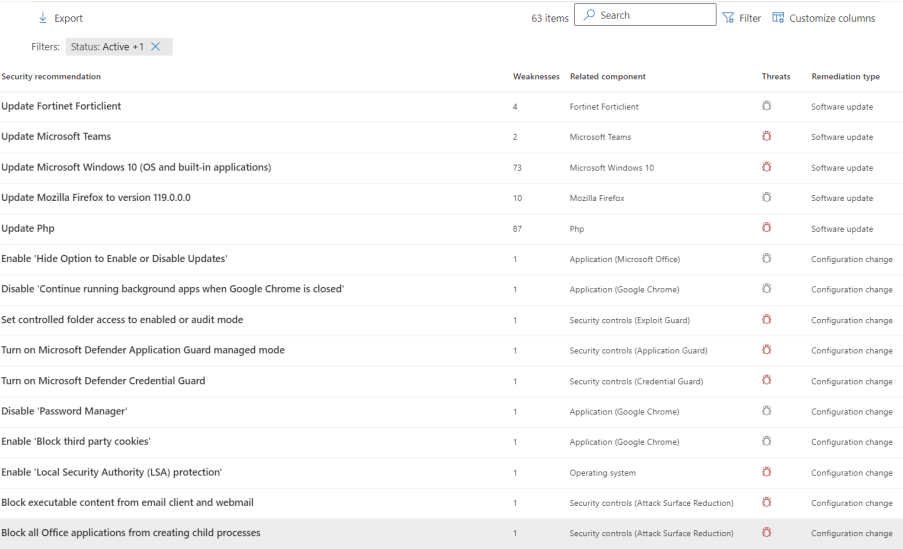903x549 pixels.
Task: Click the Export download arrow icon
Action: [x=43, y=18]
